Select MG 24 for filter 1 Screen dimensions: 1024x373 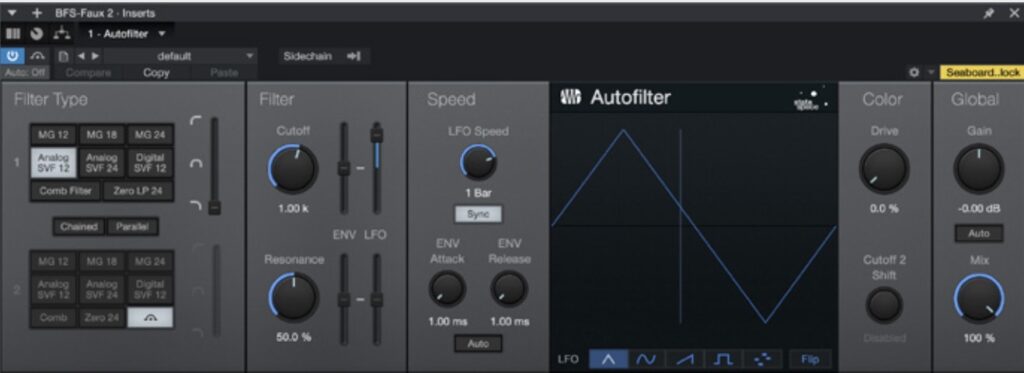point(150,135)
